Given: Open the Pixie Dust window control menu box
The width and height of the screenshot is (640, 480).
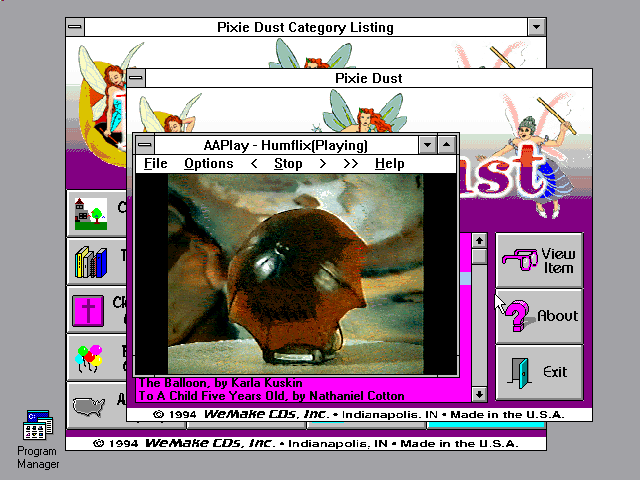Looking at the screenshot, I should click(136, 78).
